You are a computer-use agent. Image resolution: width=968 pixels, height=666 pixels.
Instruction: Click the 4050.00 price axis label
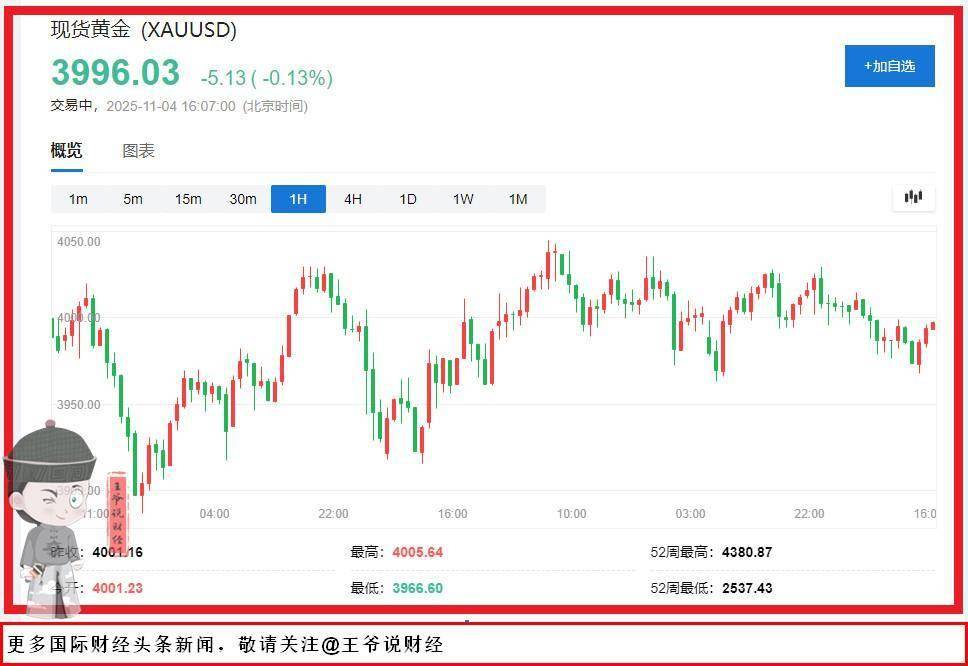pyautogui.click(x=78, y=241)
